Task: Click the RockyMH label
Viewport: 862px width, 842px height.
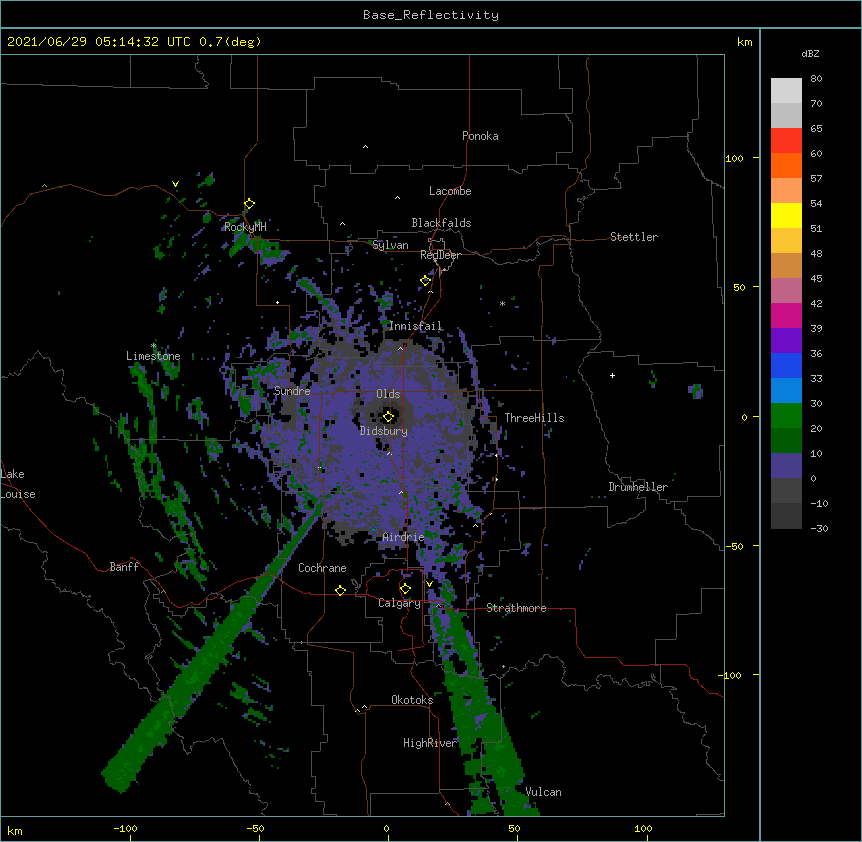Action: point(245,227)
